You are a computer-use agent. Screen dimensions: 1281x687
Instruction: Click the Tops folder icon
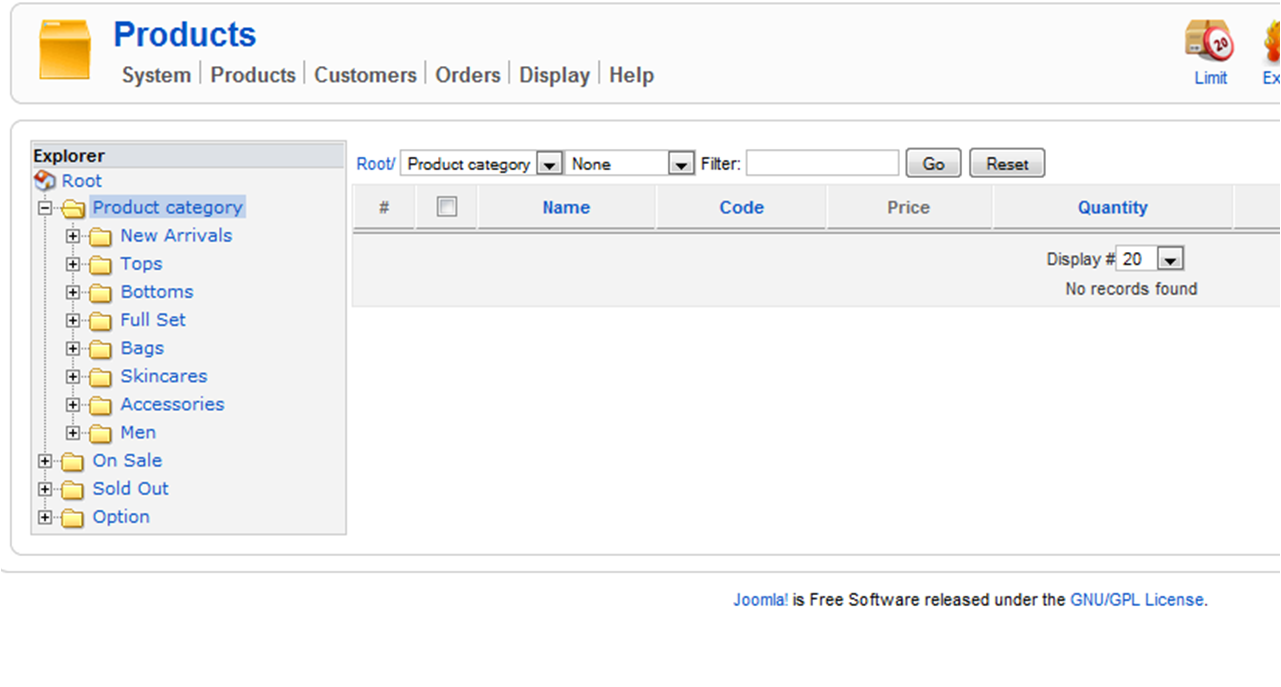tap(100, 265)
